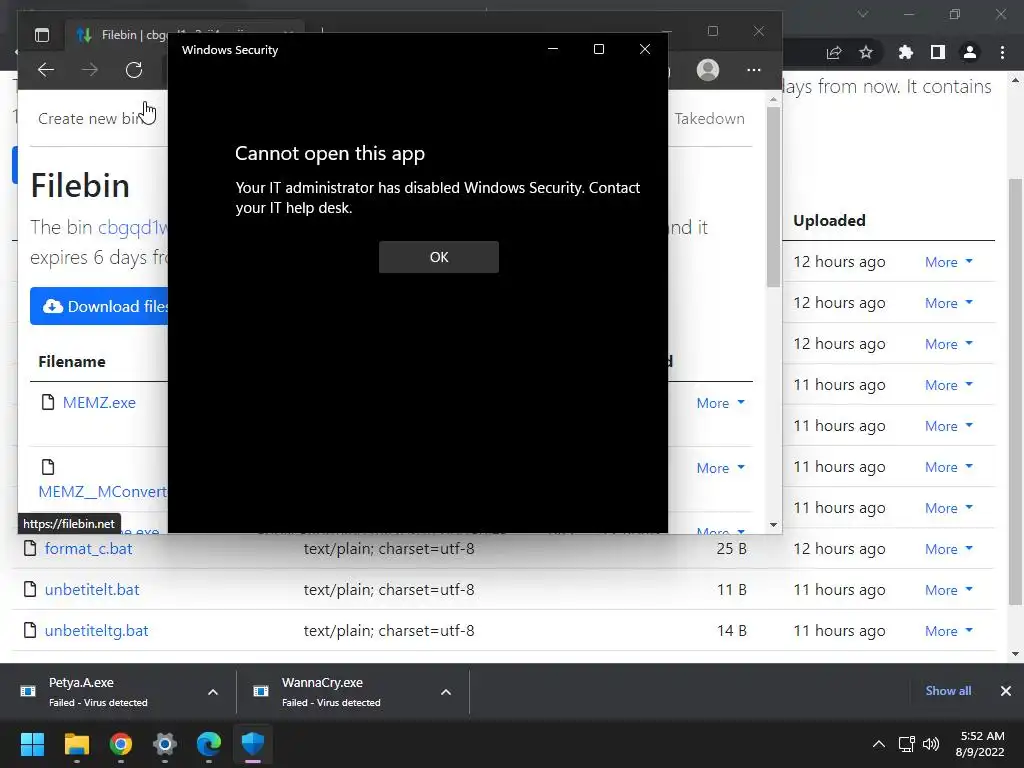This screenshot has width=1024, height=768.
Task: Open the clock and date 5:52 AM
Action: click(x=981, y=744)
